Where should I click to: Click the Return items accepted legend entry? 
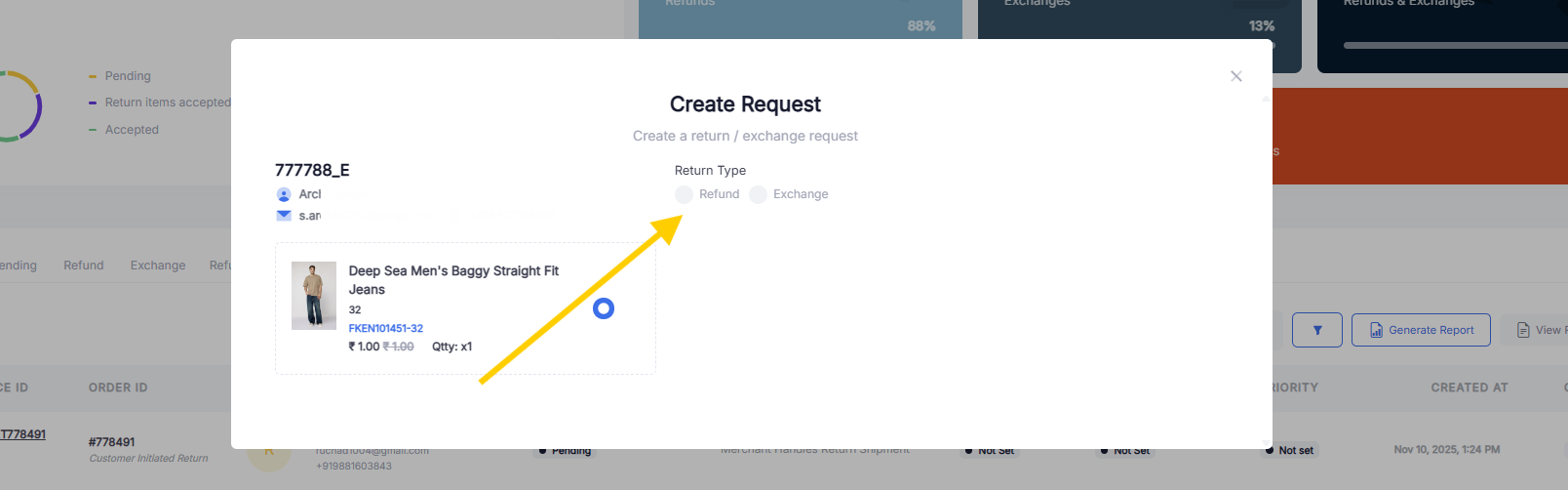(x=168, y=102)
